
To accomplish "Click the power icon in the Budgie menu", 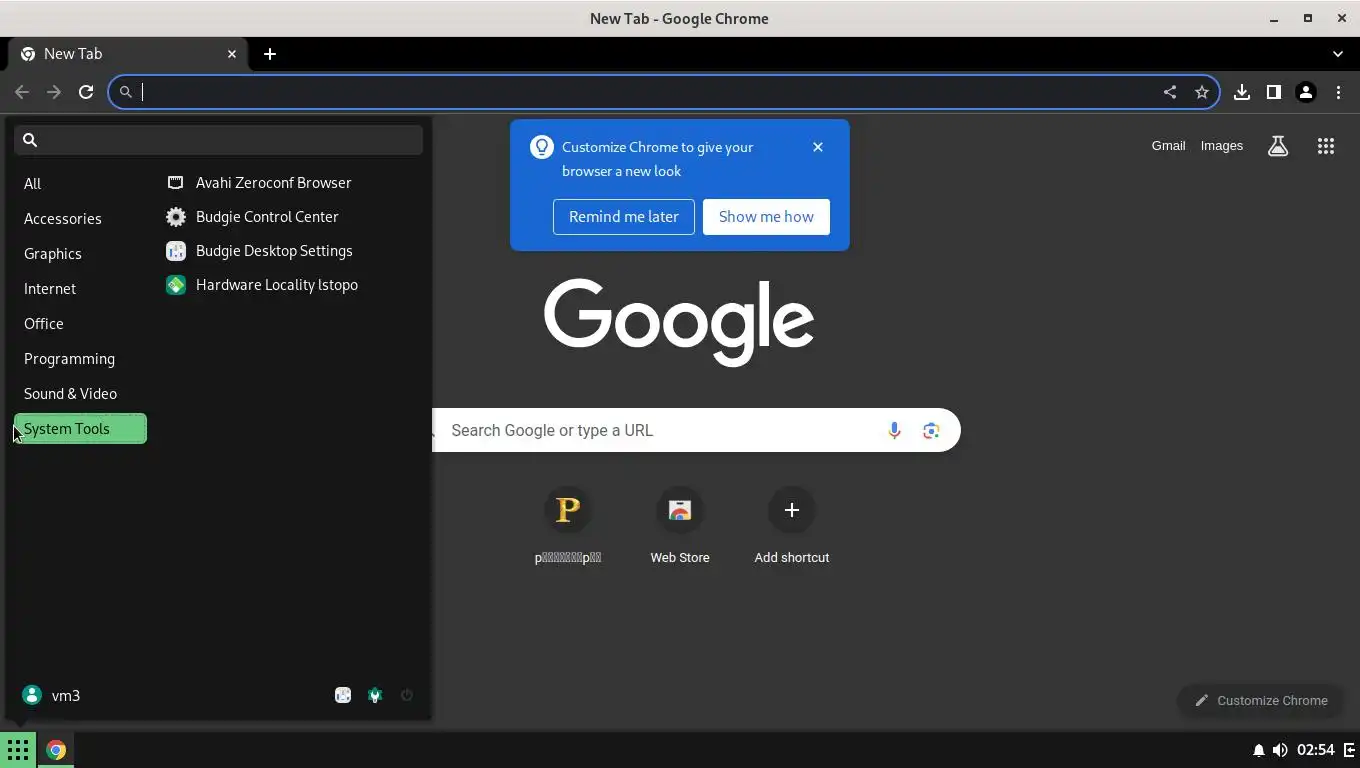I will 407,695.
